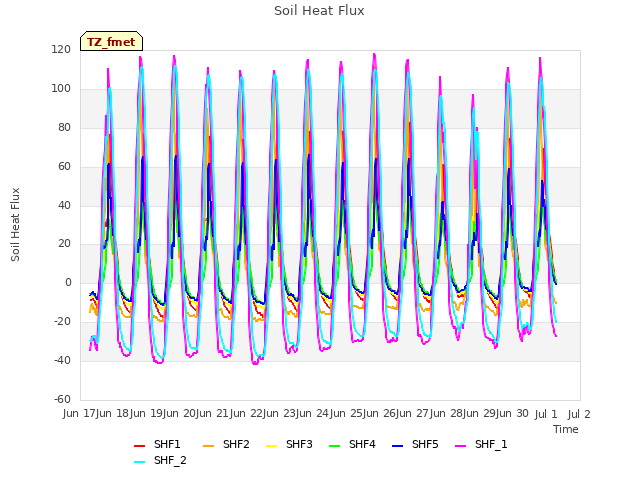The width and height of the screenshot is (640, 480).
Task: Click the green SHF4 legend swatch
Action: [334, 446]
